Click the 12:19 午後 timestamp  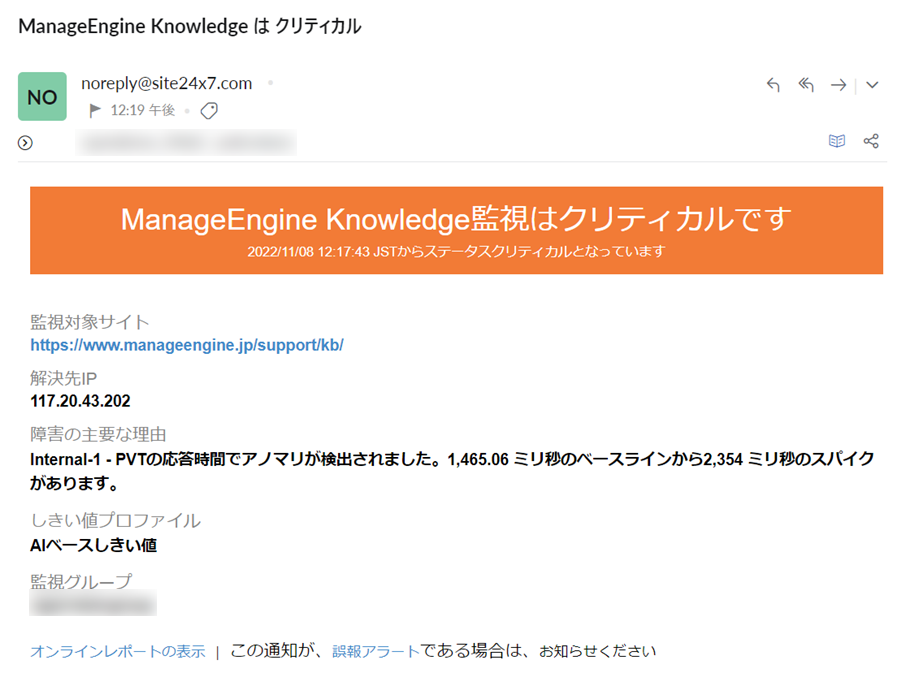(x=142, y=111)
